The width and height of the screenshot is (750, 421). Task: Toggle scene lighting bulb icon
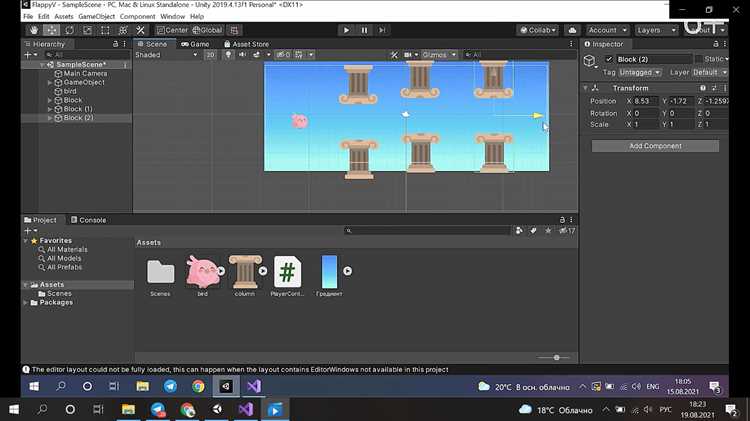click(228, 55)
